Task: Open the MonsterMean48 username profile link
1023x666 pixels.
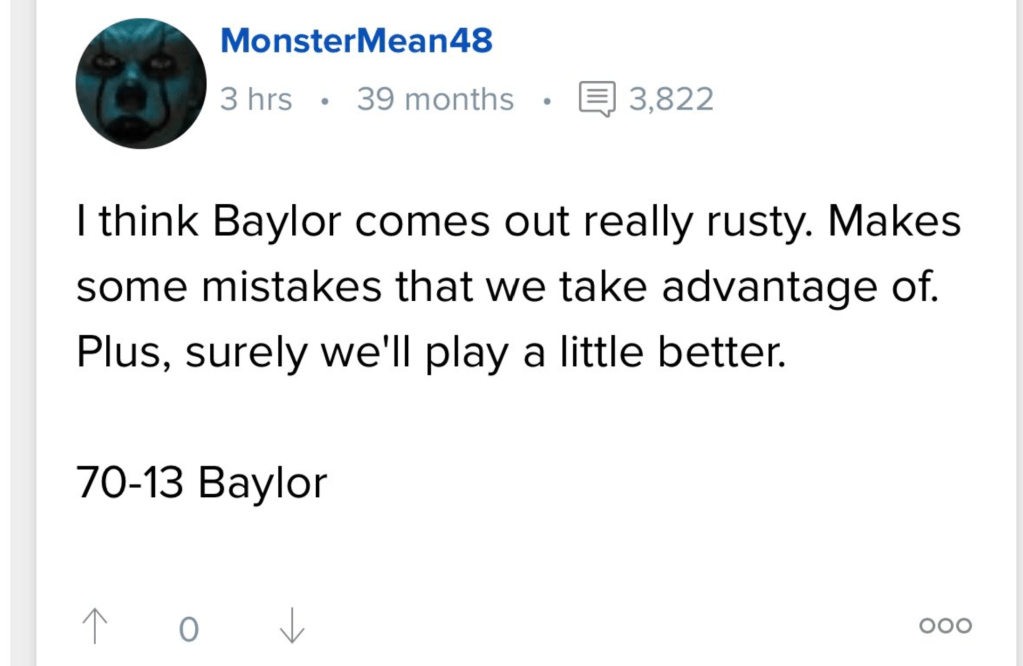Action: point(356,41)
